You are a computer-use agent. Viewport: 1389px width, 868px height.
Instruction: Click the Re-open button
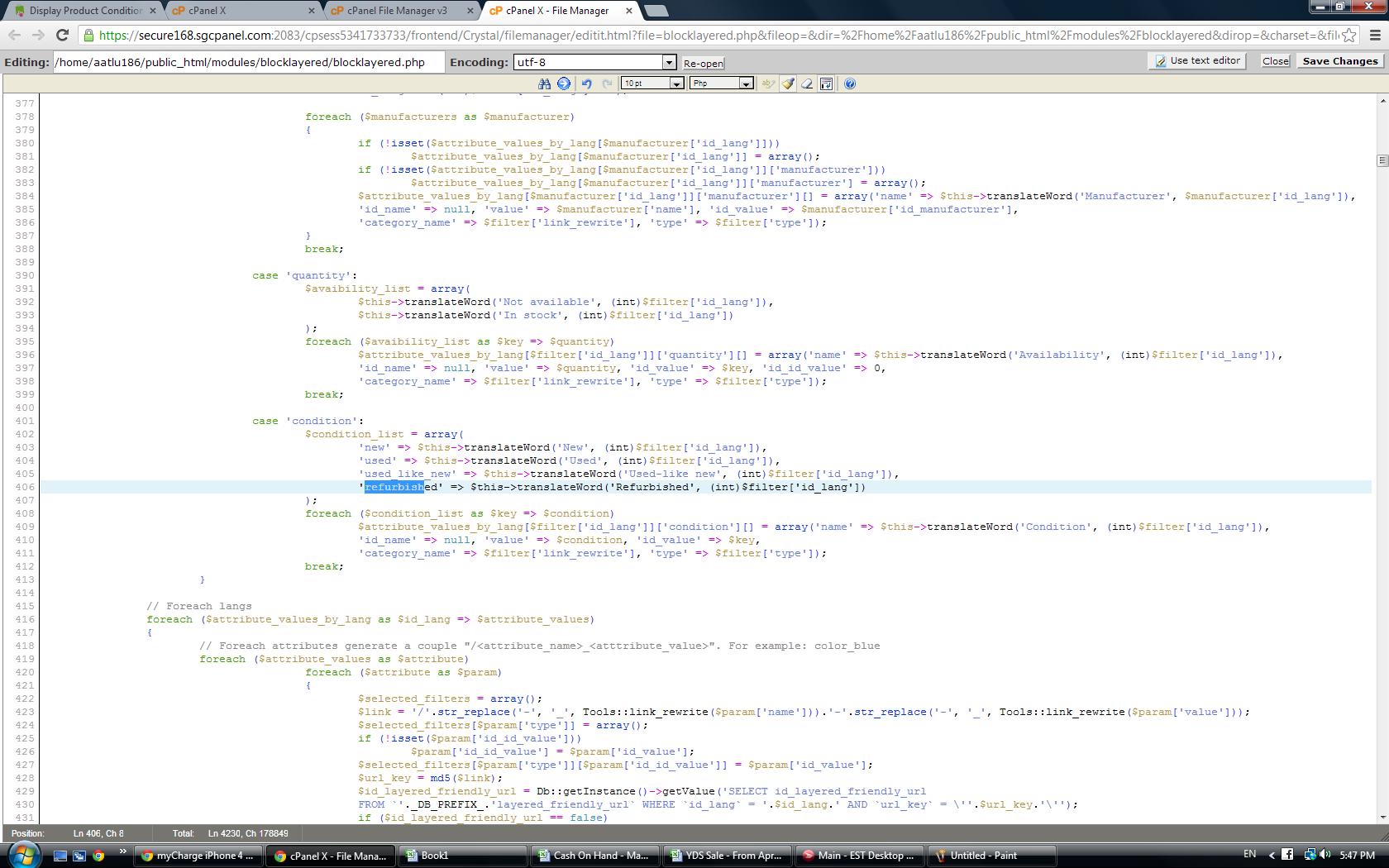coord(703,64)
